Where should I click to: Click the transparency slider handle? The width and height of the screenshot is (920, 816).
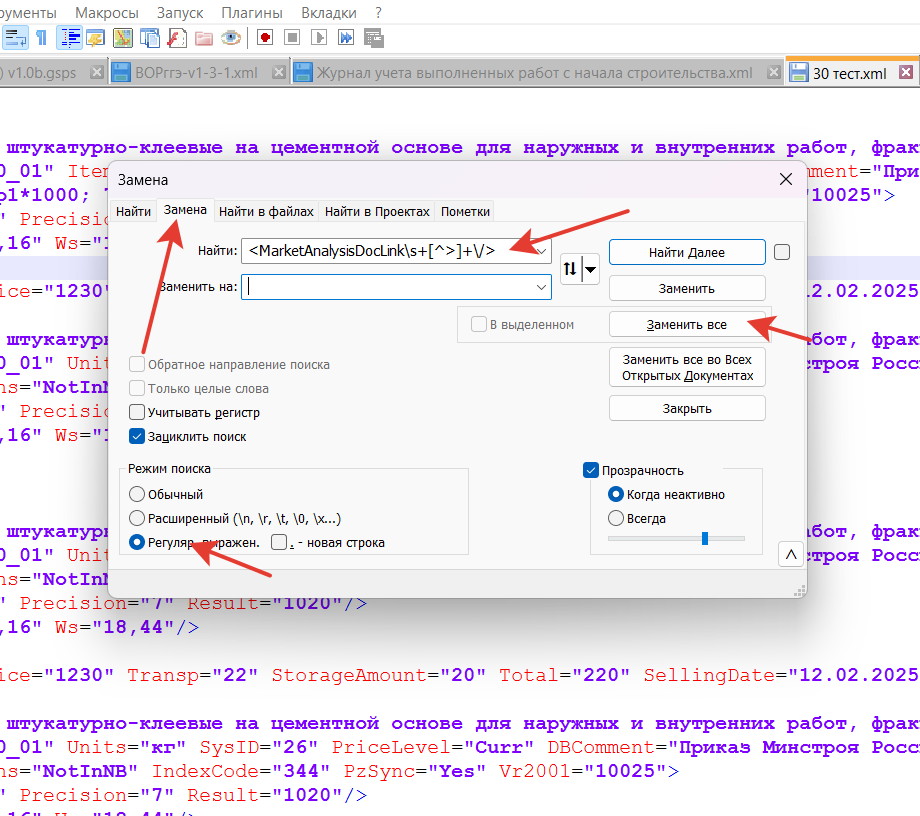click(x=705, y=538)
